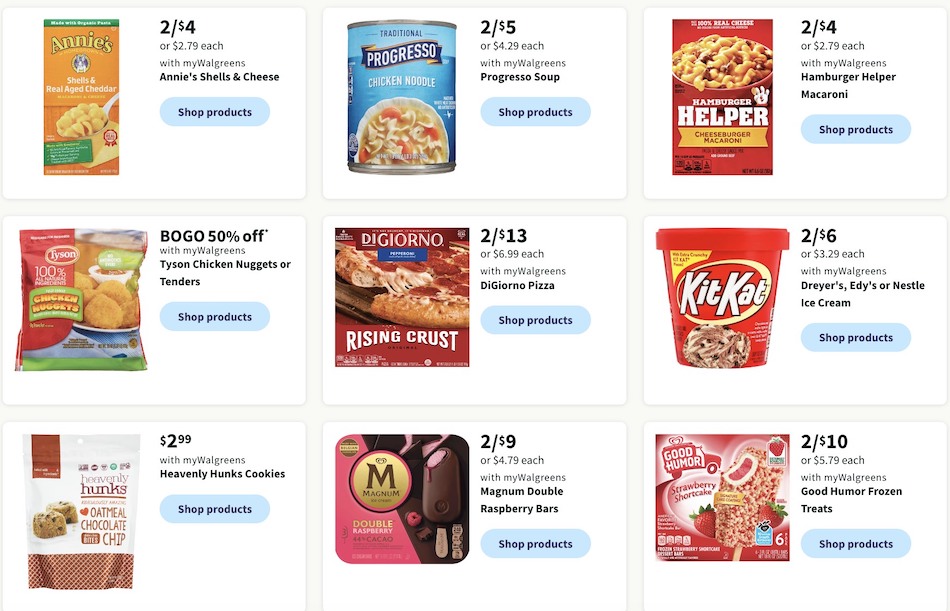The width and height of the screenshot is (950, 611).
Task: Click the Annie's Shells & Cheese box image
Action: [81, 97]
